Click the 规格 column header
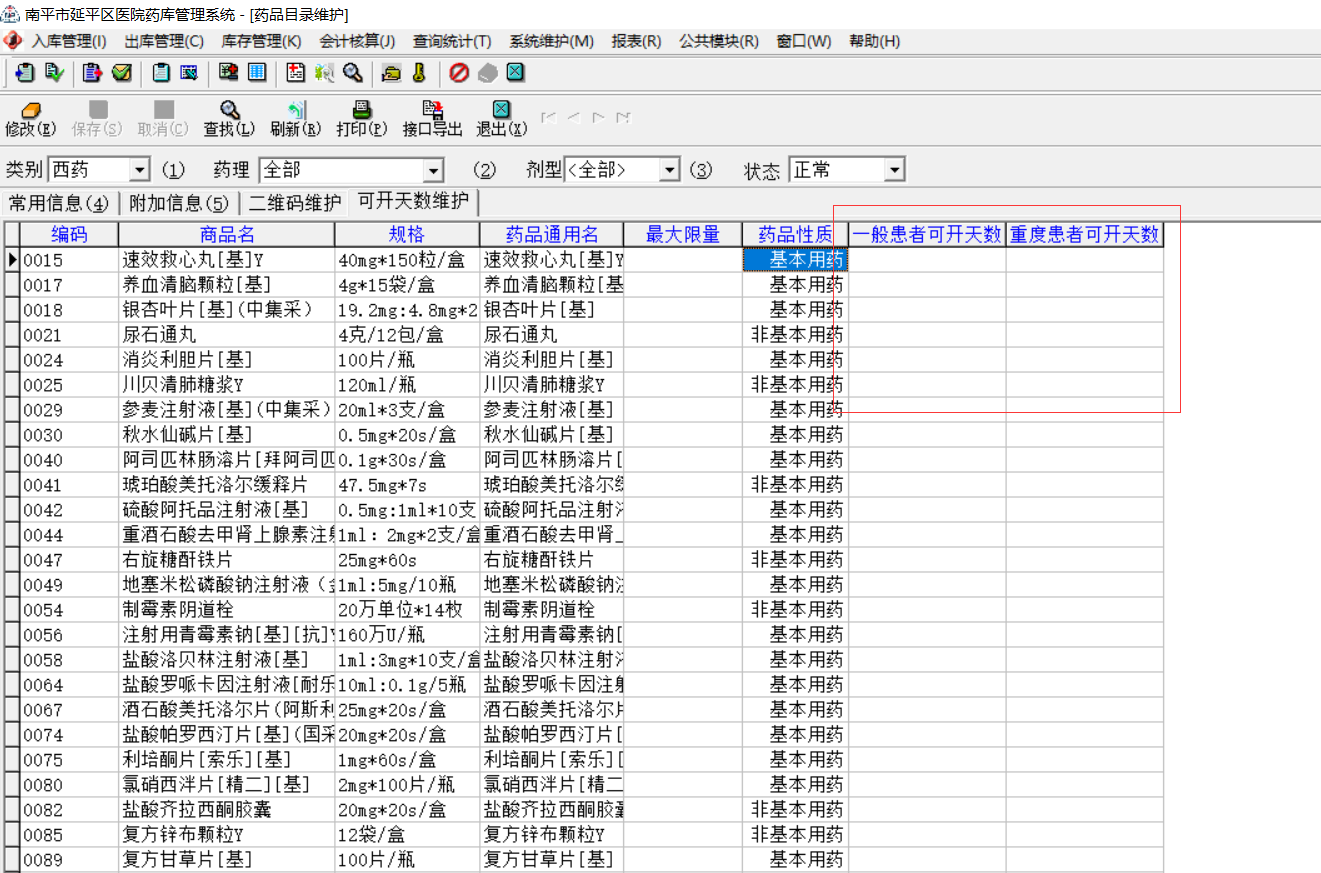Image resolution: width=1321 pixels, height=873 pixels. click(407, 234)
